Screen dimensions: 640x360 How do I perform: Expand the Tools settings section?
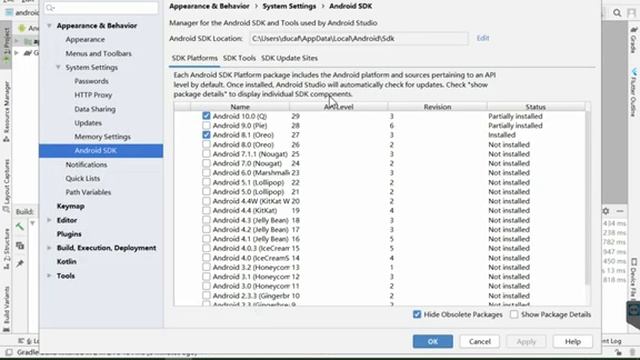(x=49, y=276)
